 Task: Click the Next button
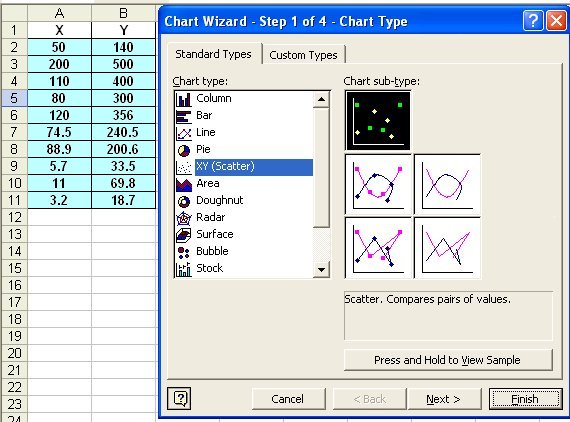click(444, 399)
